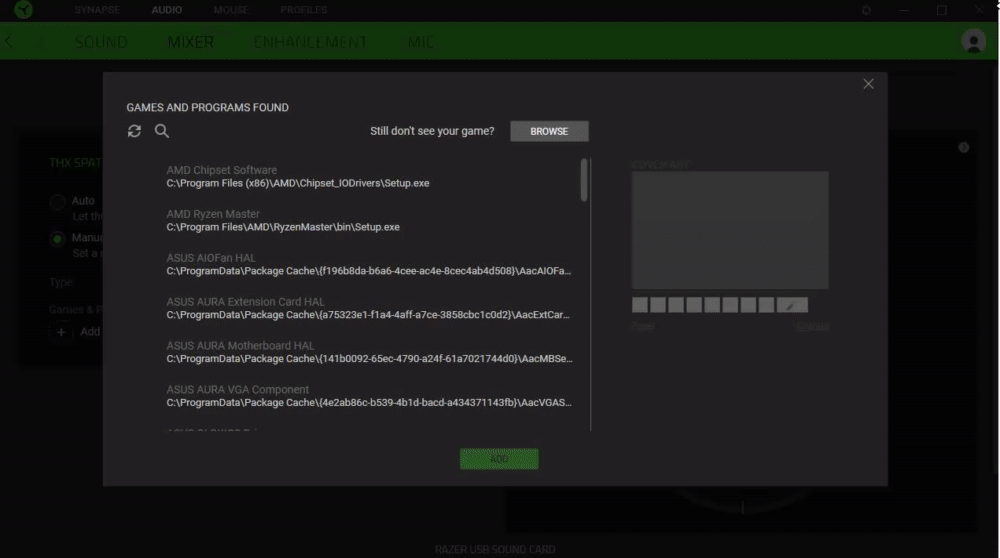Refresh the games and programs list
Screen dimensions: 1000x558
click(134, 131)
